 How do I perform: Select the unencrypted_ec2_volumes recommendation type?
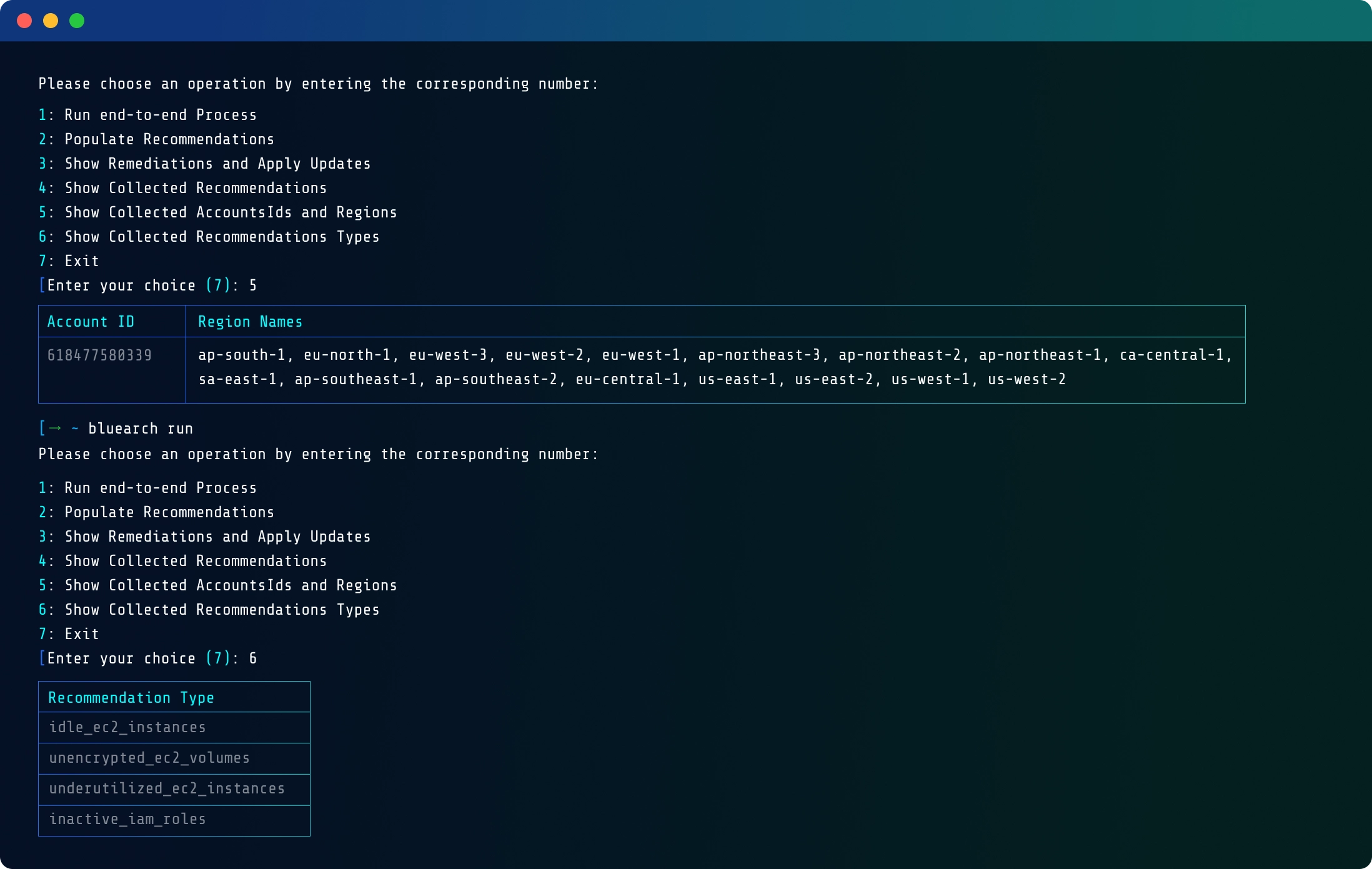[x=149, y=758]
